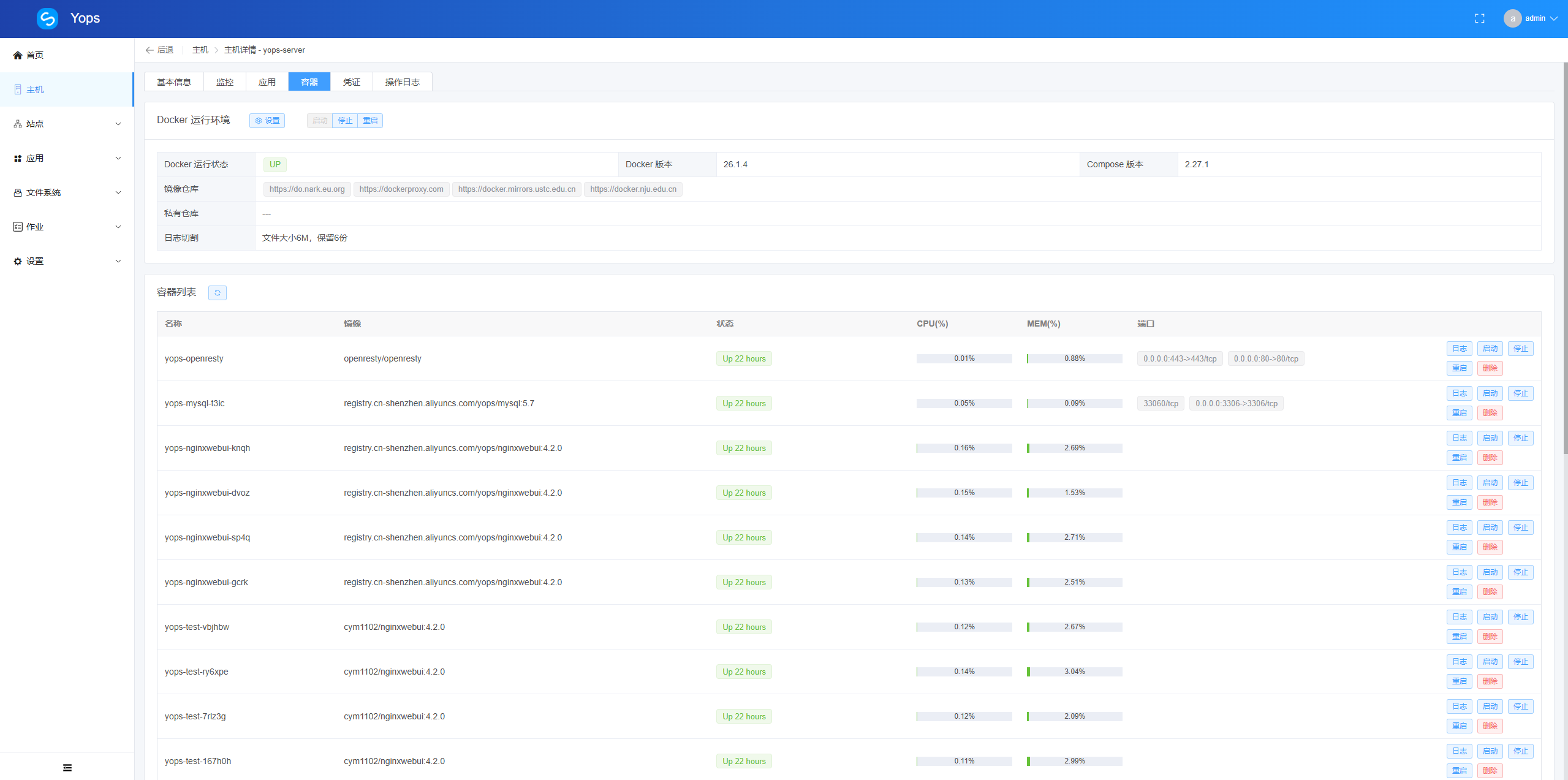1568x780 pixels.
Task: Click 主机 breadcrumb link
Action: pos(200,50)
